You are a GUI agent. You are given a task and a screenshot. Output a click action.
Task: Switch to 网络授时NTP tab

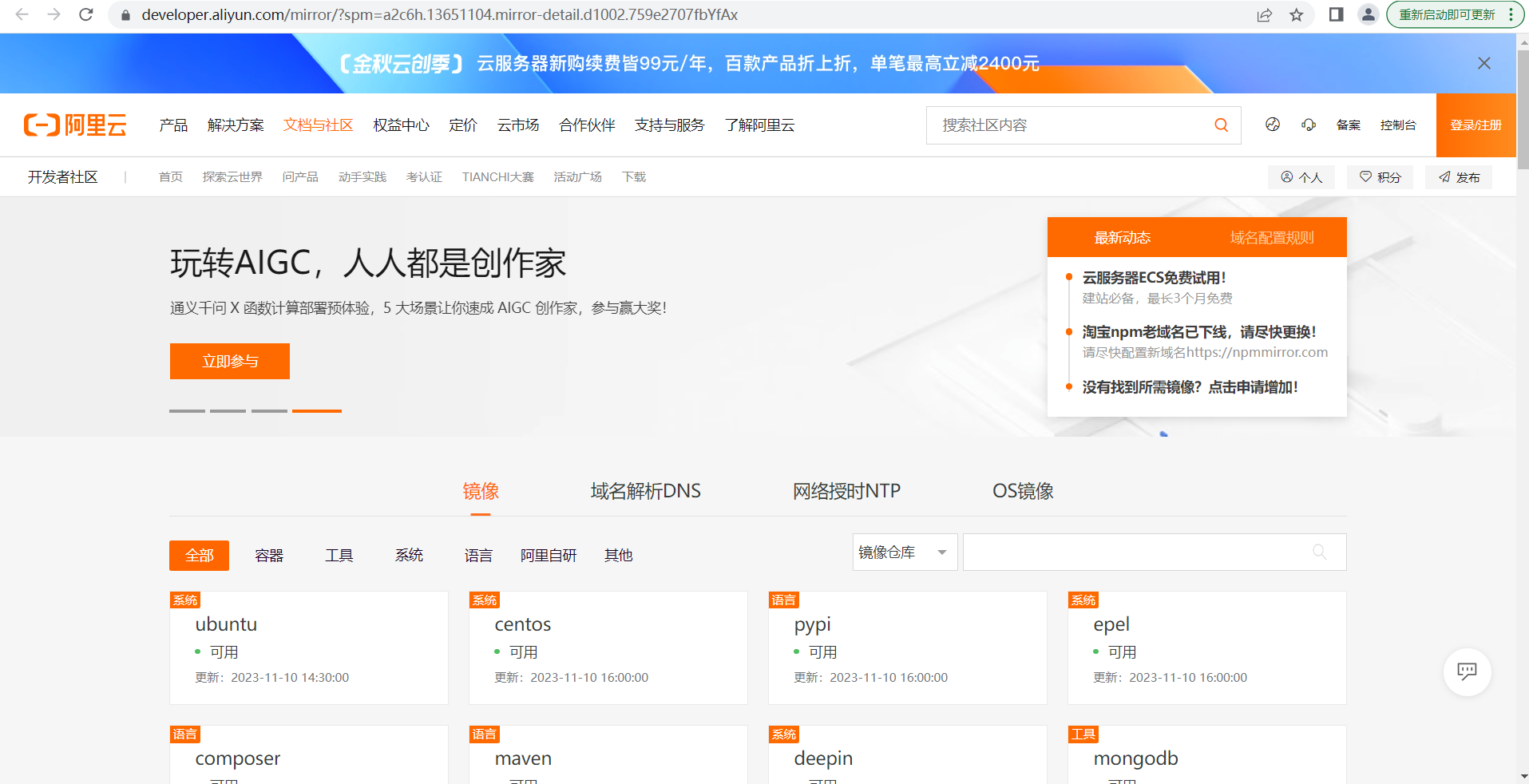click(846, 491)
